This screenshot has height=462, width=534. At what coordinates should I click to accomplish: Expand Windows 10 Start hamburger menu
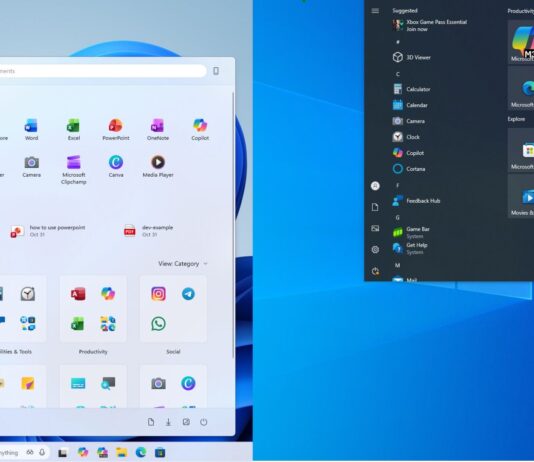(375, 11)
